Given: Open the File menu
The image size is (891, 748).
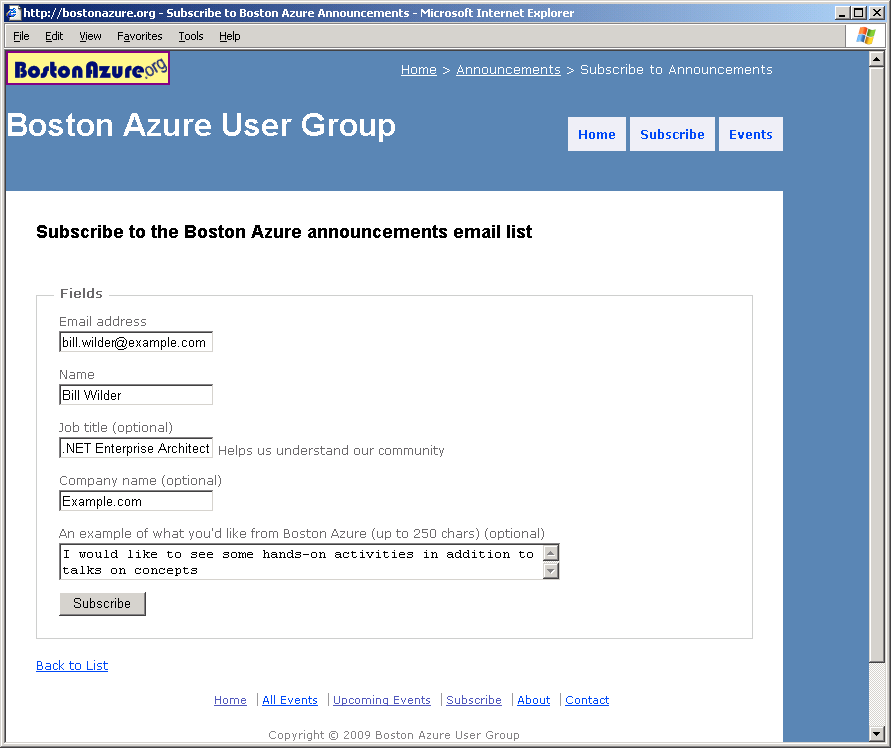Looking at the screenshot, I should point(21,36).
